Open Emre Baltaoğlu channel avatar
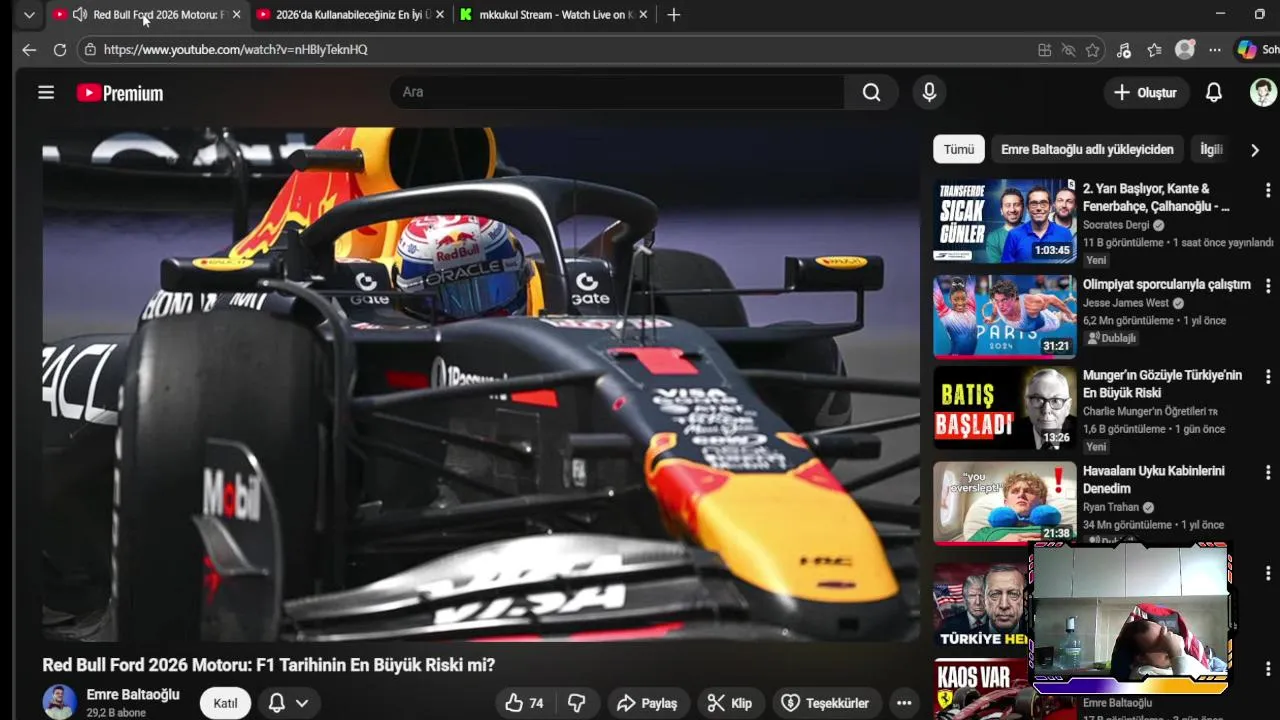This screenshot has height=720, width=1280. 59,702
